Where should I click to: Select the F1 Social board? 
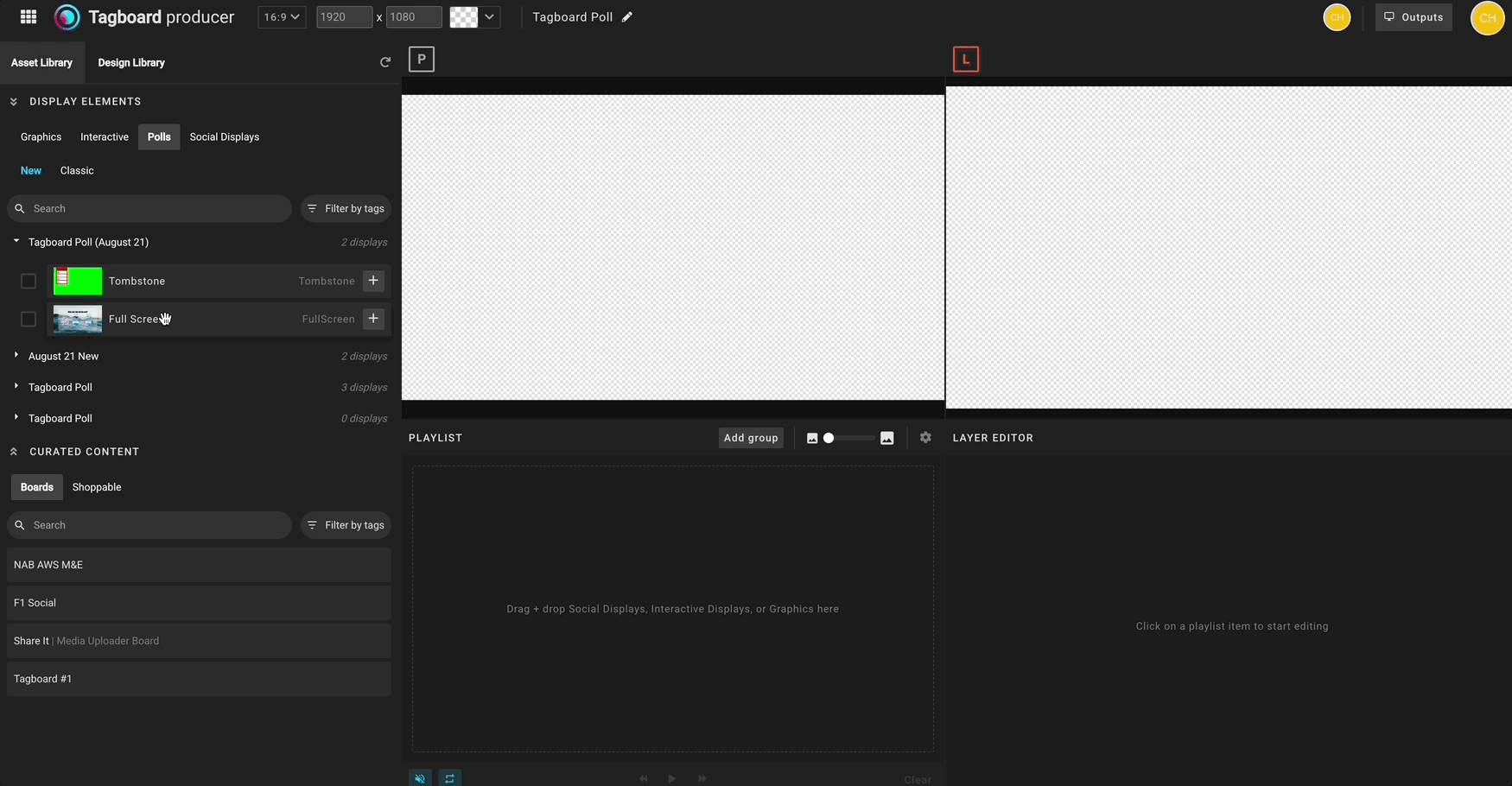click(x=199, y=603)
